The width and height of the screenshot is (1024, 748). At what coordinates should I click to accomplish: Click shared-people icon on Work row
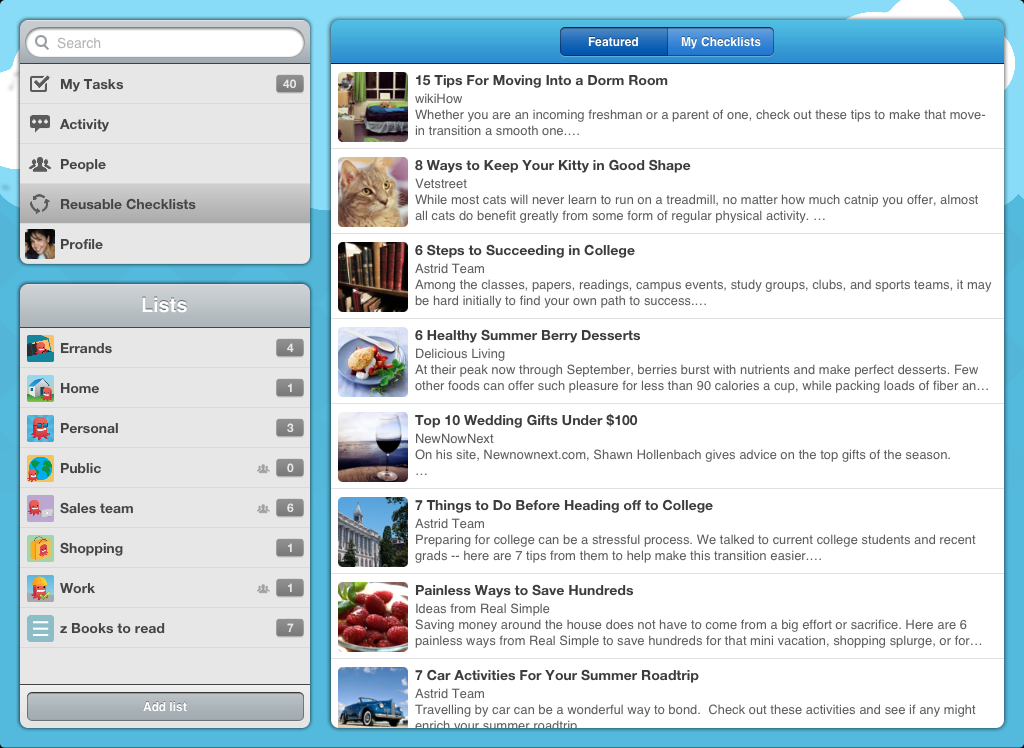click(x=263, y=589)
